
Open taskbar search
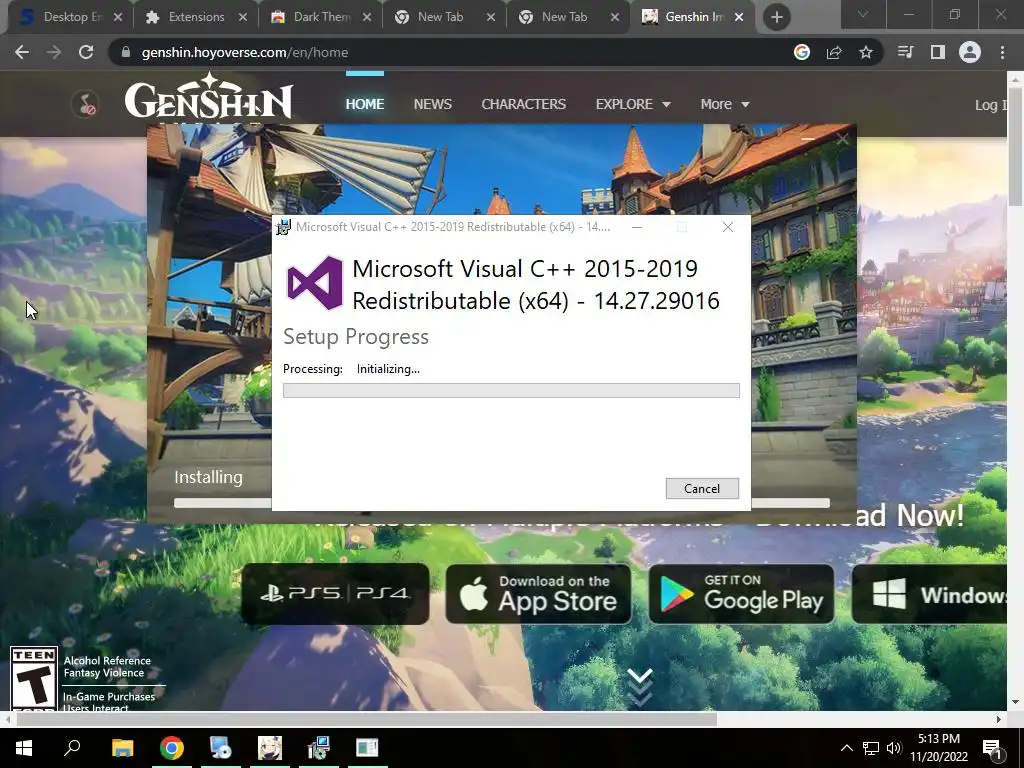click(72, 748)
